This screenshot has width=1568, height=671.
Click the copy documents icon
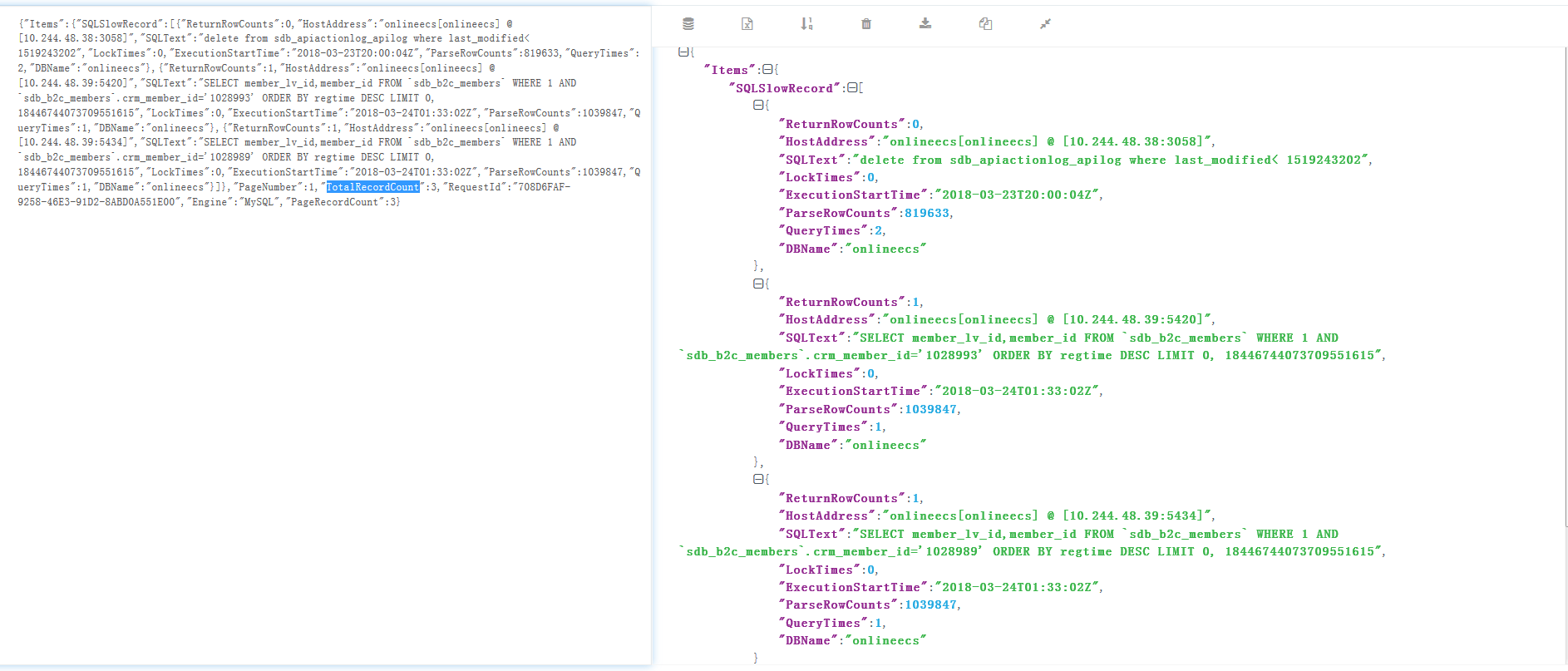[985, 24]
